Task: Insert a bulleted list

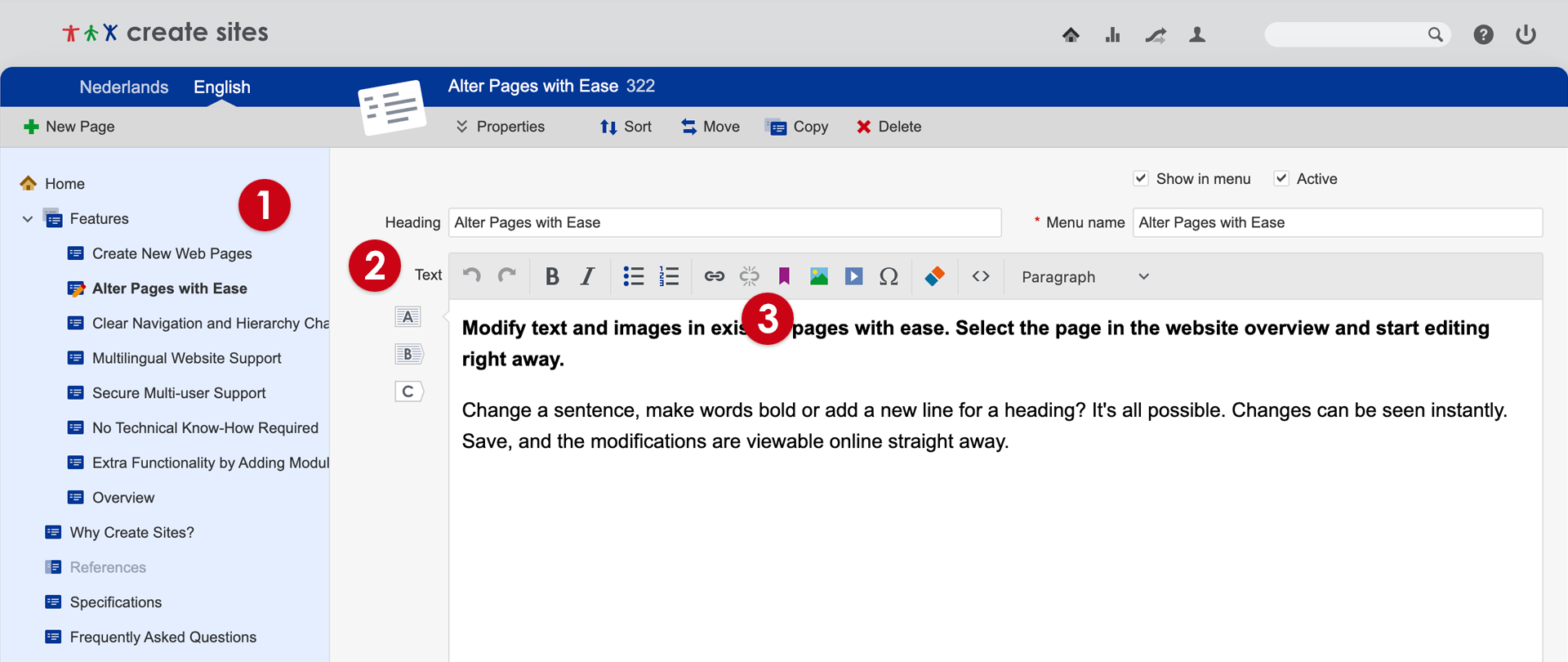Action: tap(633, 277)
